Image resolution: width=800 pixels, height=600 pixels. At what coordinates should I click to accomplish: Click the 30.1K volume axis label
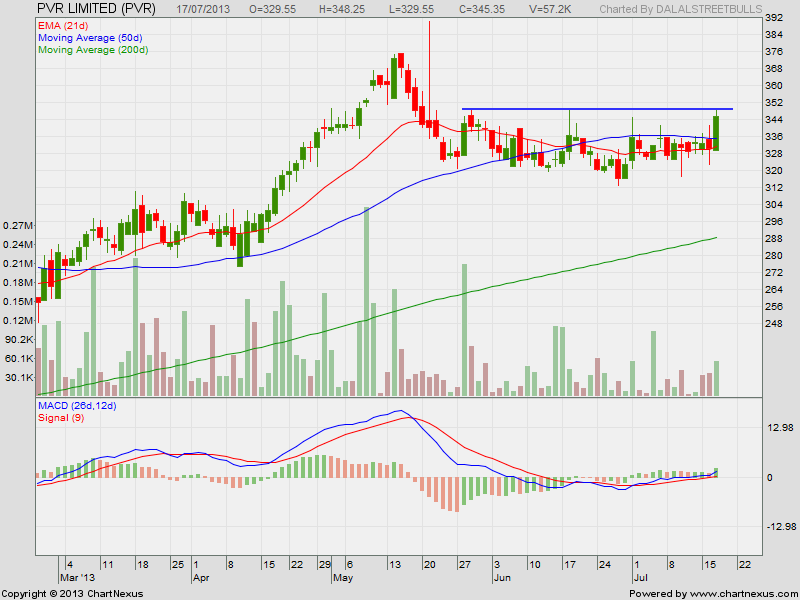tap(19, 377)
